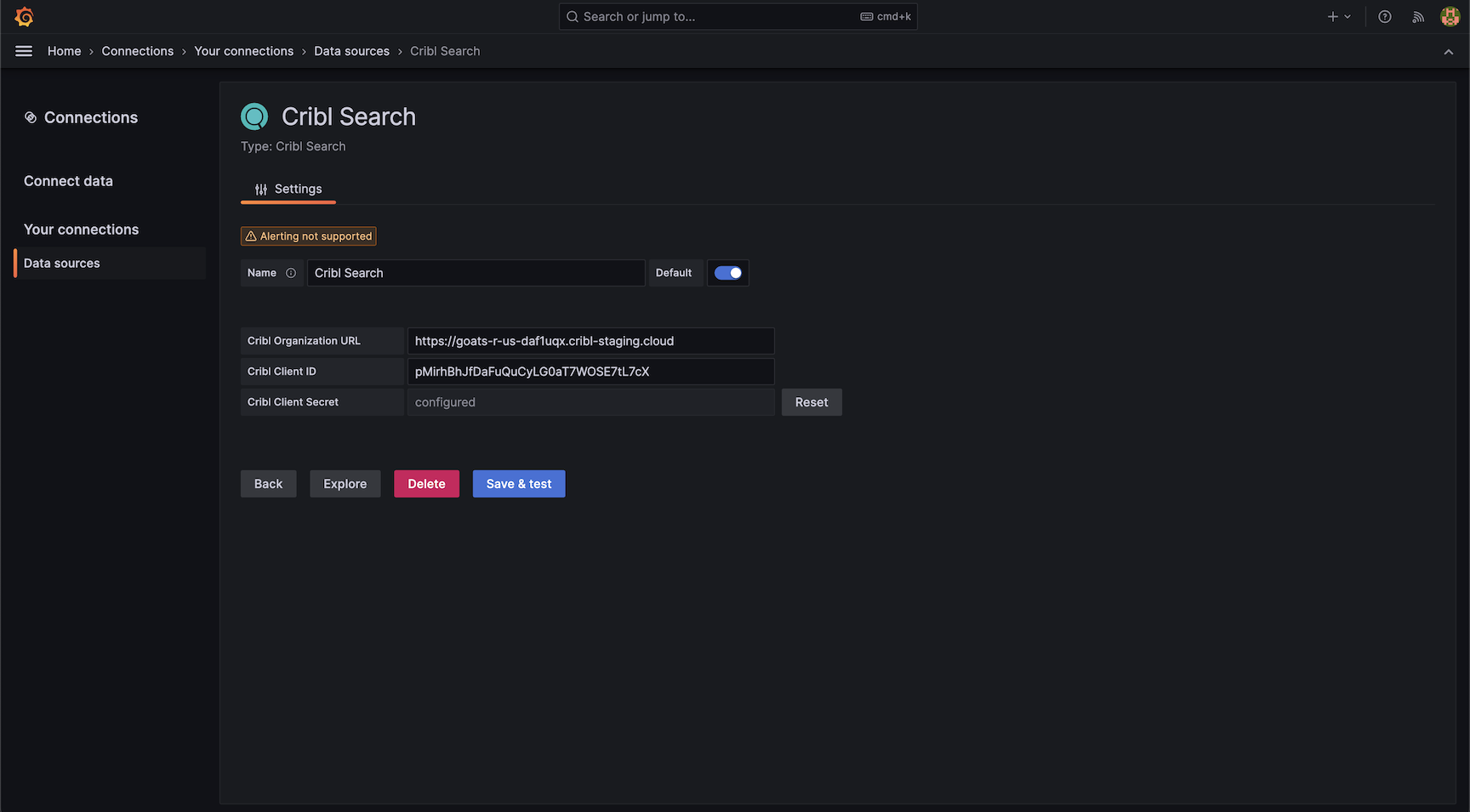The height and width of the screenshot is (812, 1470).
Task: Select Data sources in the sidebar
Action: [61, 263]
